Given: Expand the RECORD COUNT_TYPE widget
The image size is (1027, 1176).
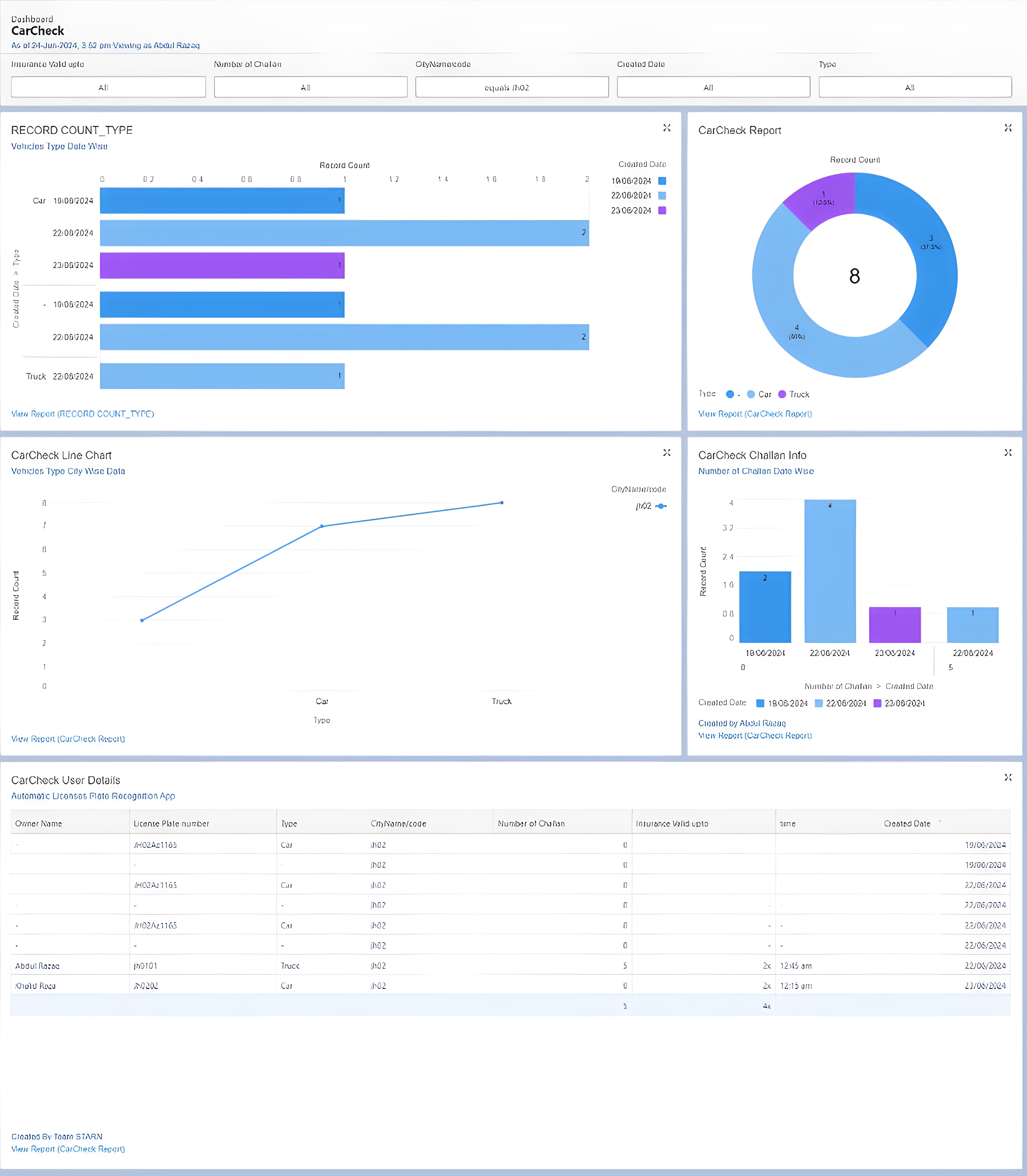Looking at the screenshot, I should point(666,128).
